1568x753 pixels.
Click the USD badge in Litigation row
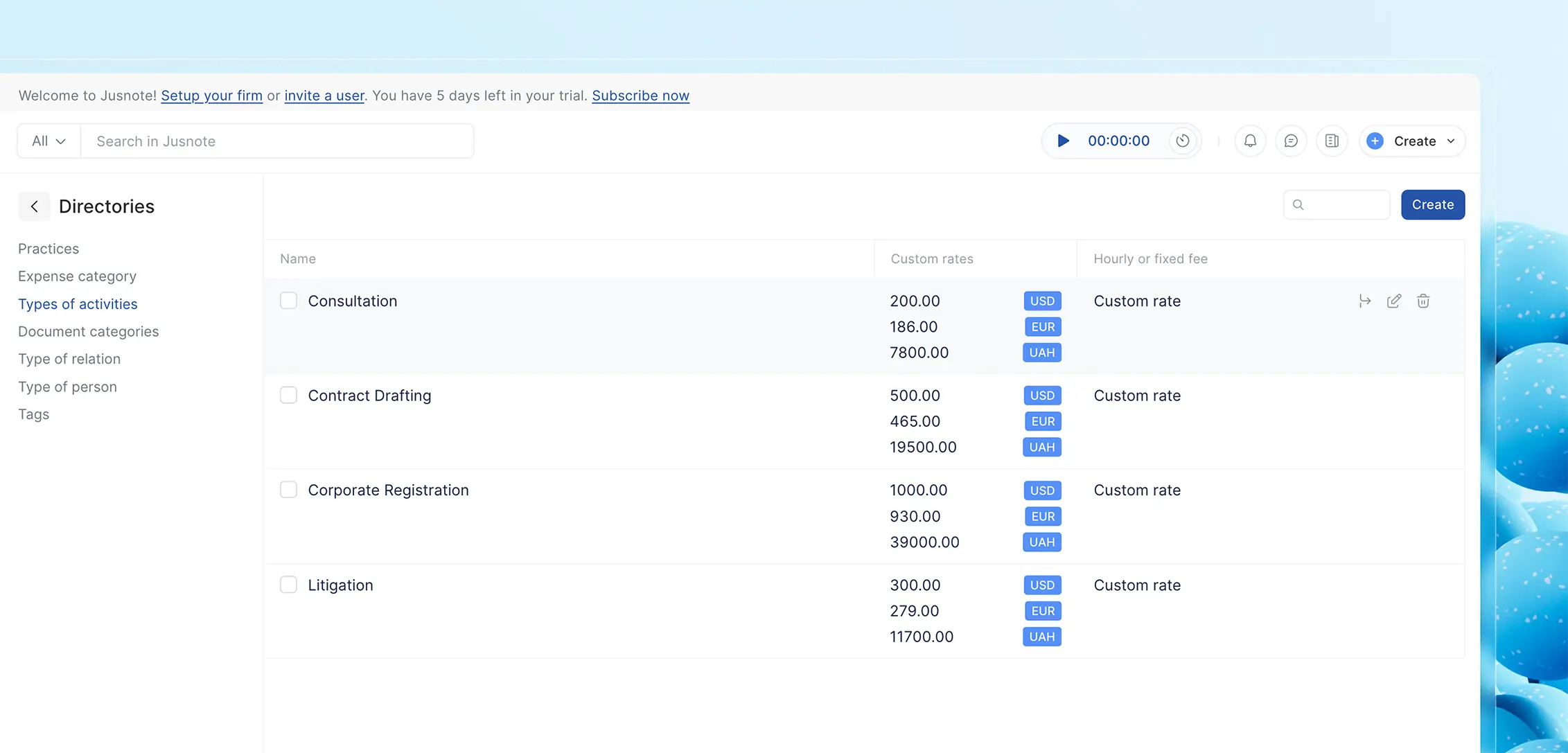[x=1042, y=585]
